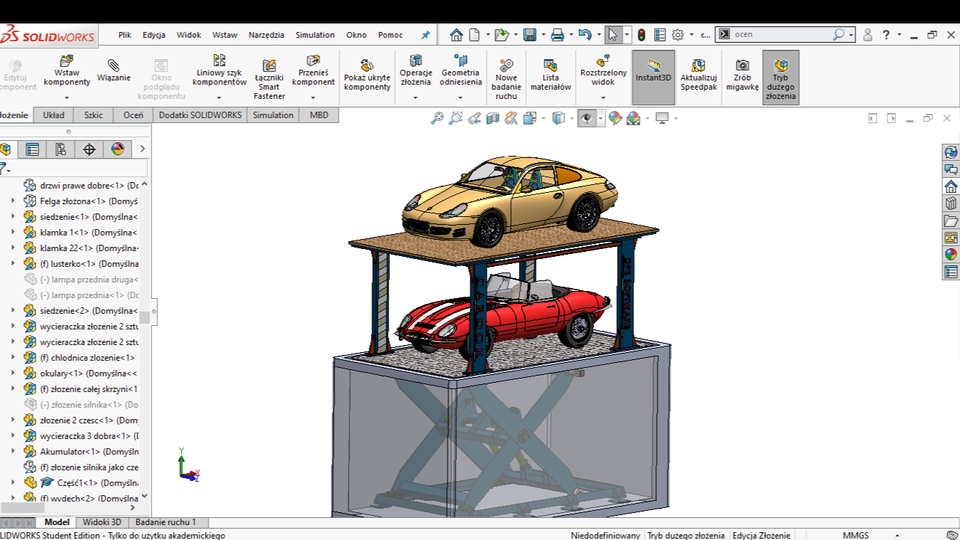The image size is (960, 540).
Task: Open MMGS units dropdown in status bar
Action: pyautogui.click(x=898, y=535)
